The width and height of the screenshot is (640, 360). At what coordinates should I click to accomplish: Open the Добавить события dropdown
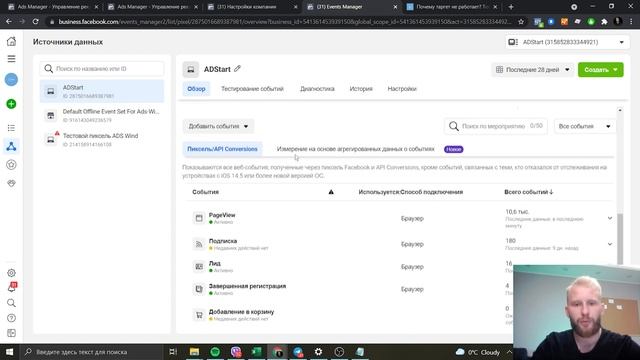(218, 126)
